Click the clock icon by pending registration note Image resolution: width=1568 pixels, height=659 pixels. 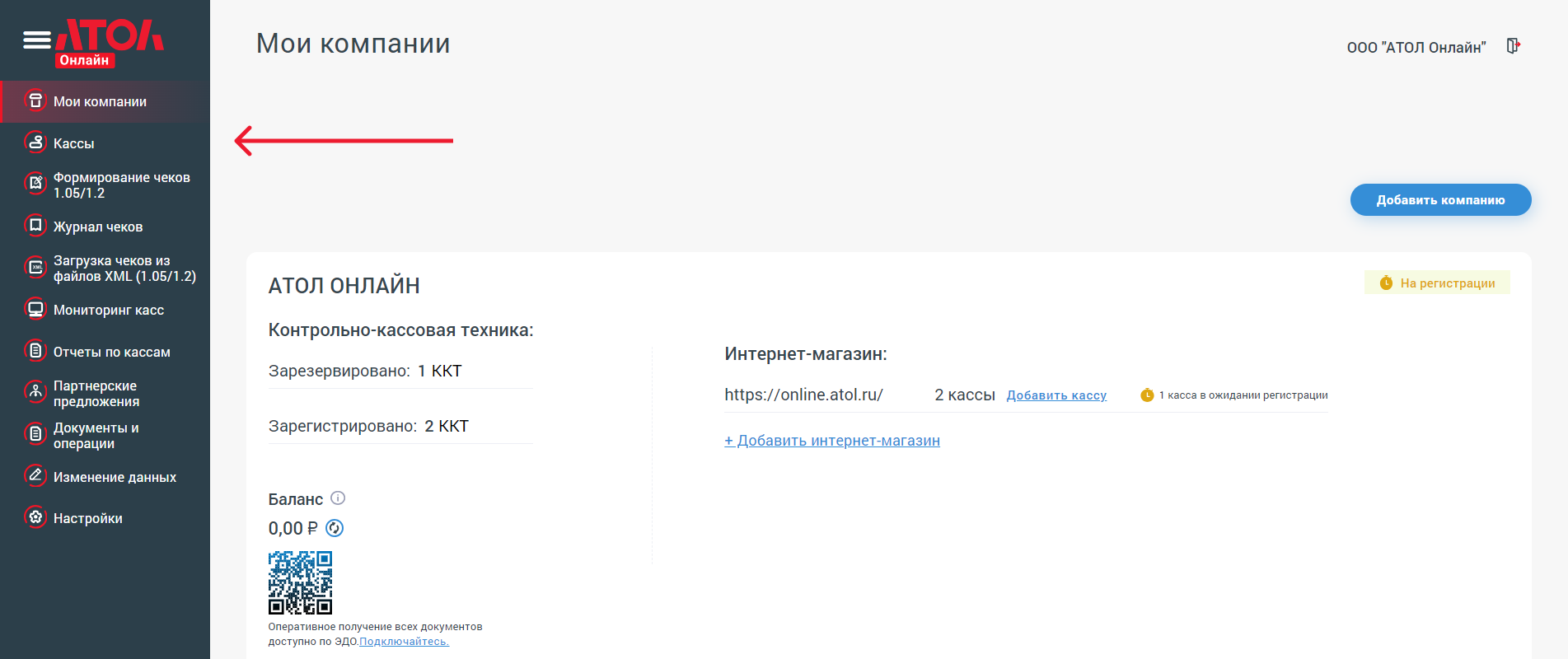(1147, 395)
